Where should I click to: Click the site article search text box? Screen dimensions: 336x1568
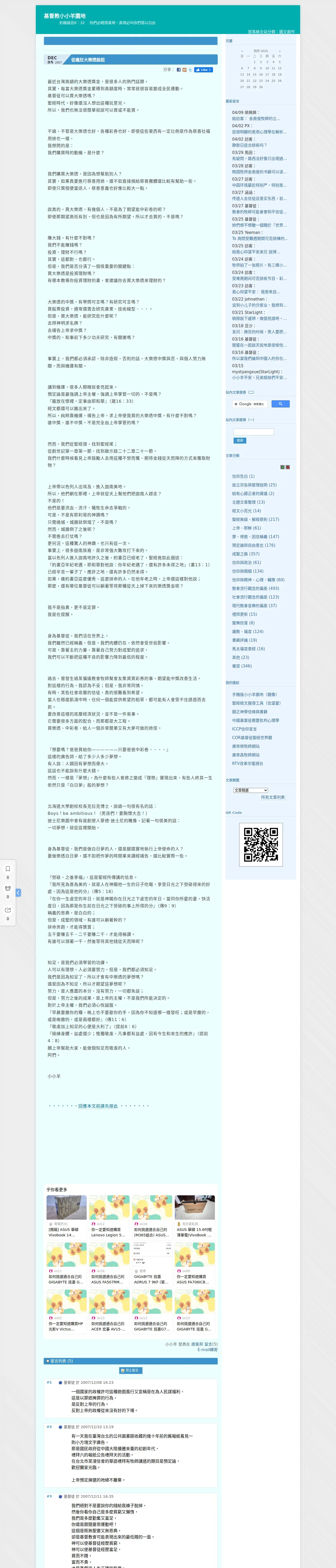click(254, 432)
